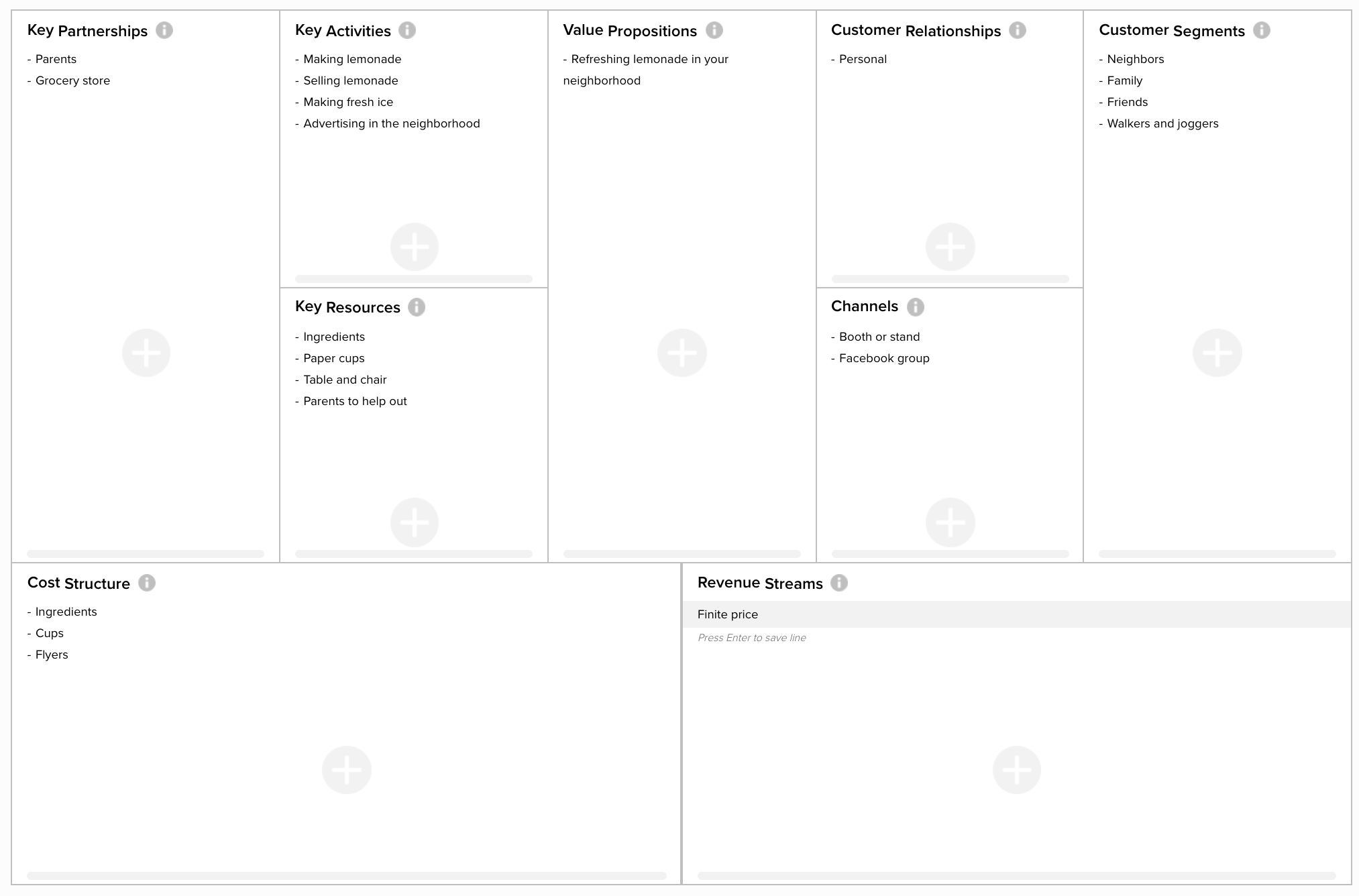Click add icon in Channels block
Viewport: 1359px width, 896px height.
coord(951,523)
